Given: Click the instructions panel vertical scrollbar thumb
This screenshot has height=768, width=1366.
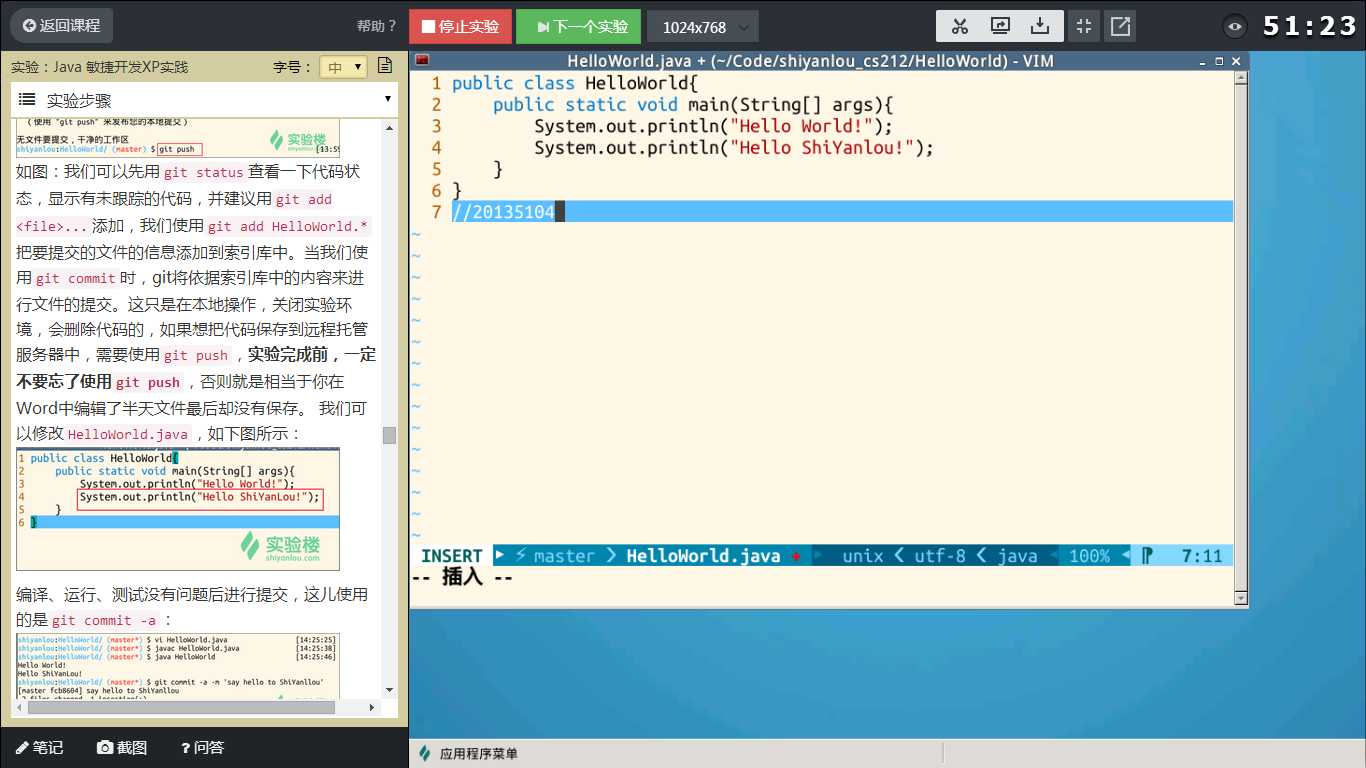Looking at the screenshot, I should click(389, 435).
